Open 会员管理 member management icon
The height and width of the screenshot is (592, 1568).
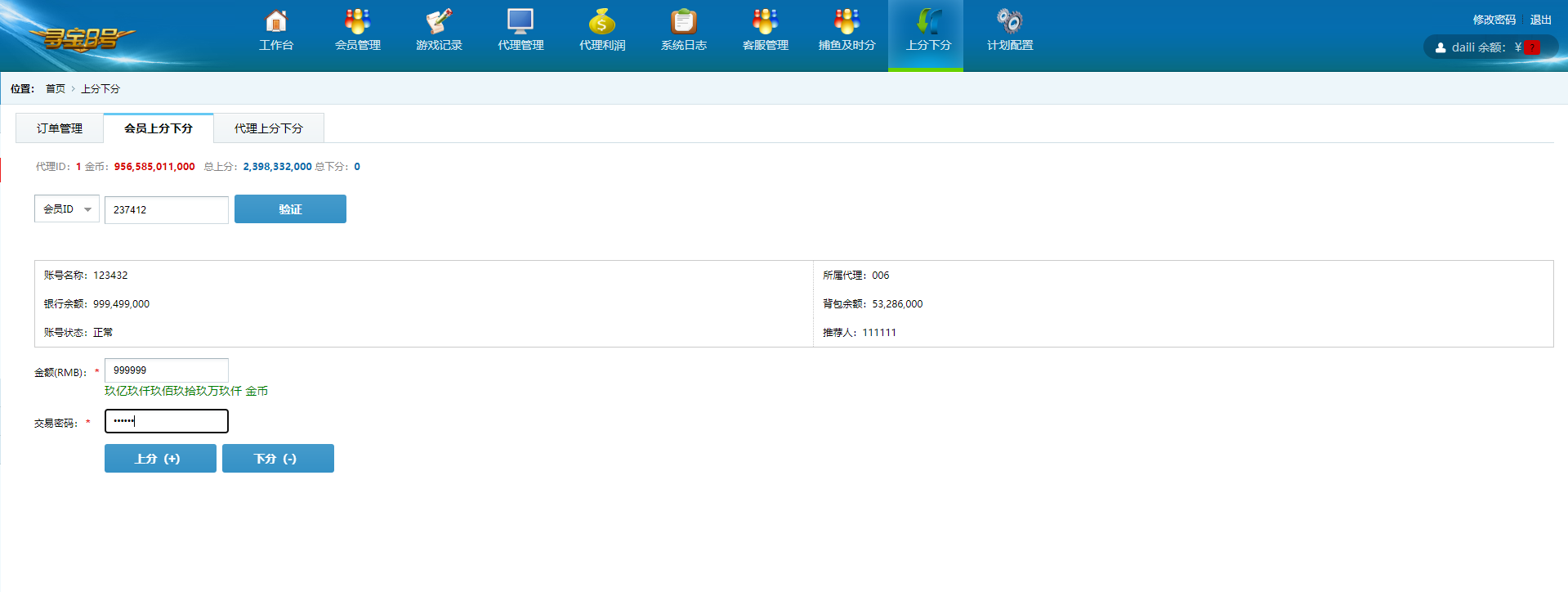[357, 22]
